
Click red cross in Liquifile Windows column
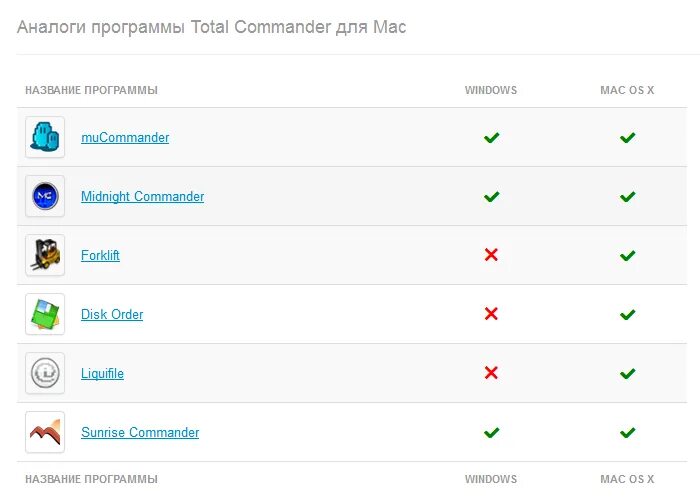pos(491,373)
